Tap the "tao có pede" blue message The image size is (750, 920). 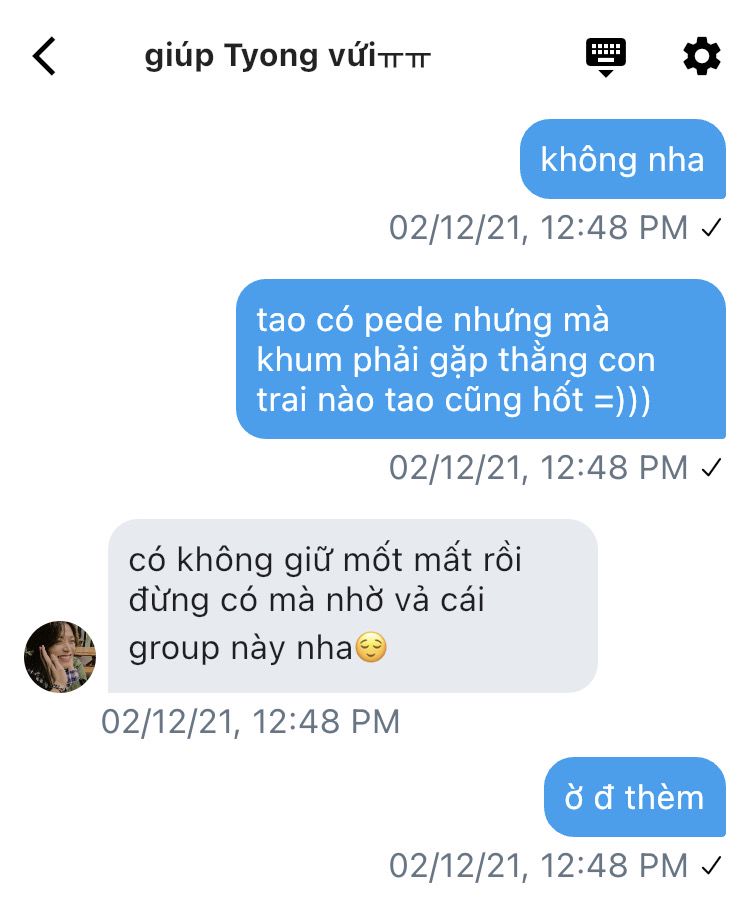[481, 359]
